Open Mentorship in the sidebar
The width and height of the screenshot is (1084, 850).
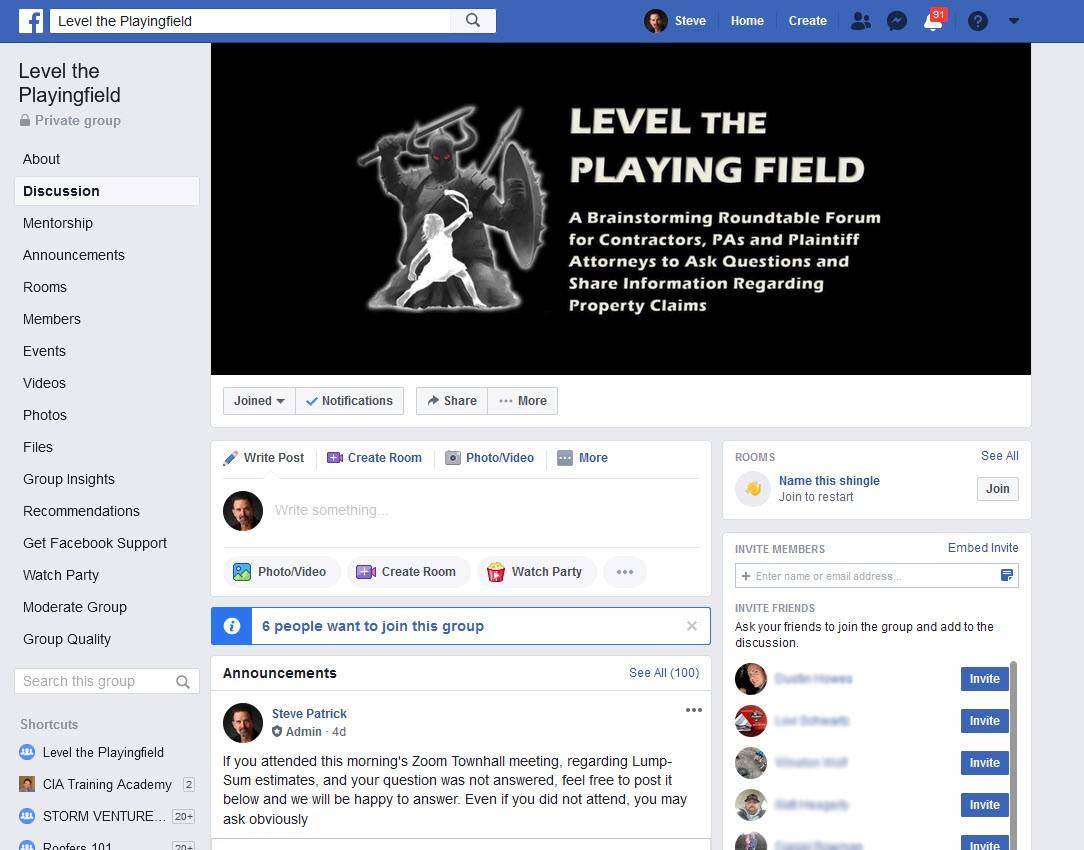tap(57, 223)
